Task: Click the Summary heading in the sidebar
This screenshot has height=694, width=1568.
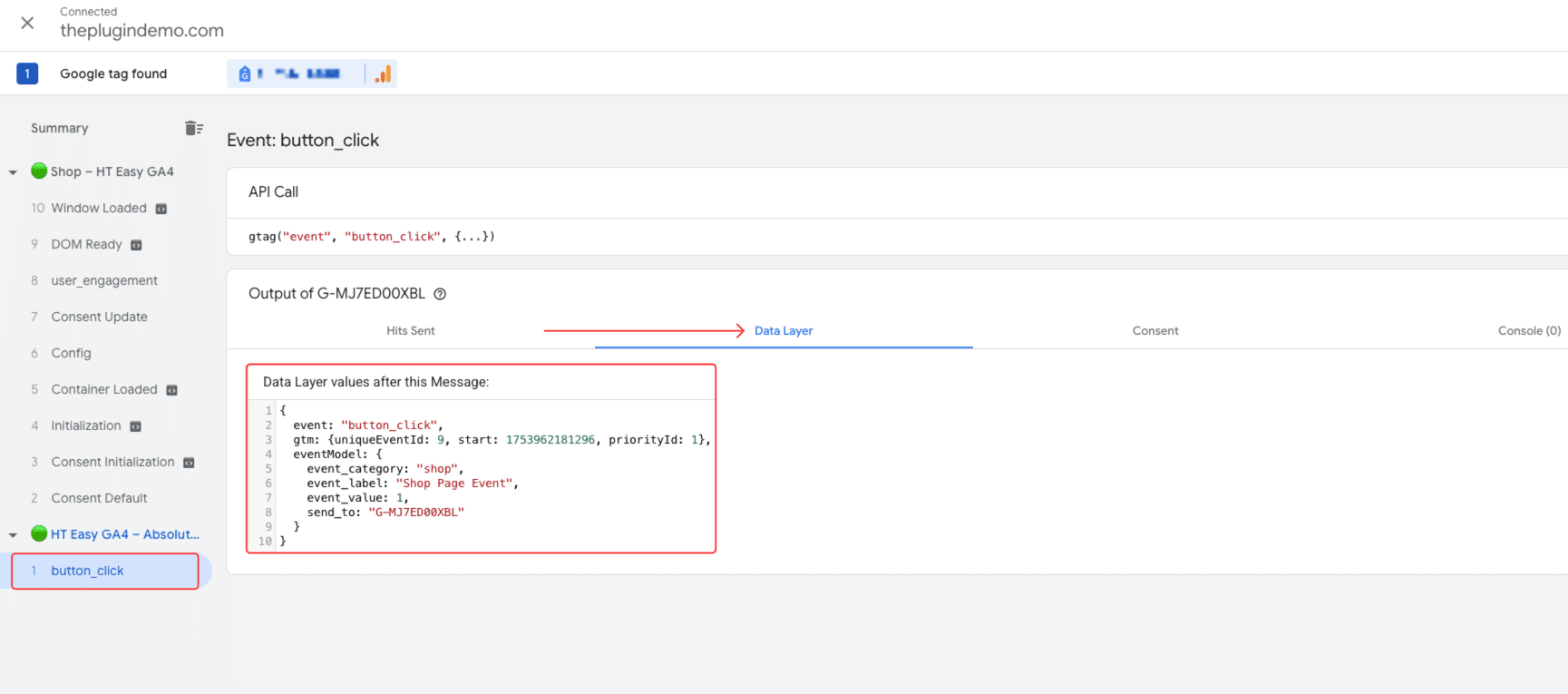Action: click(60, 129)
